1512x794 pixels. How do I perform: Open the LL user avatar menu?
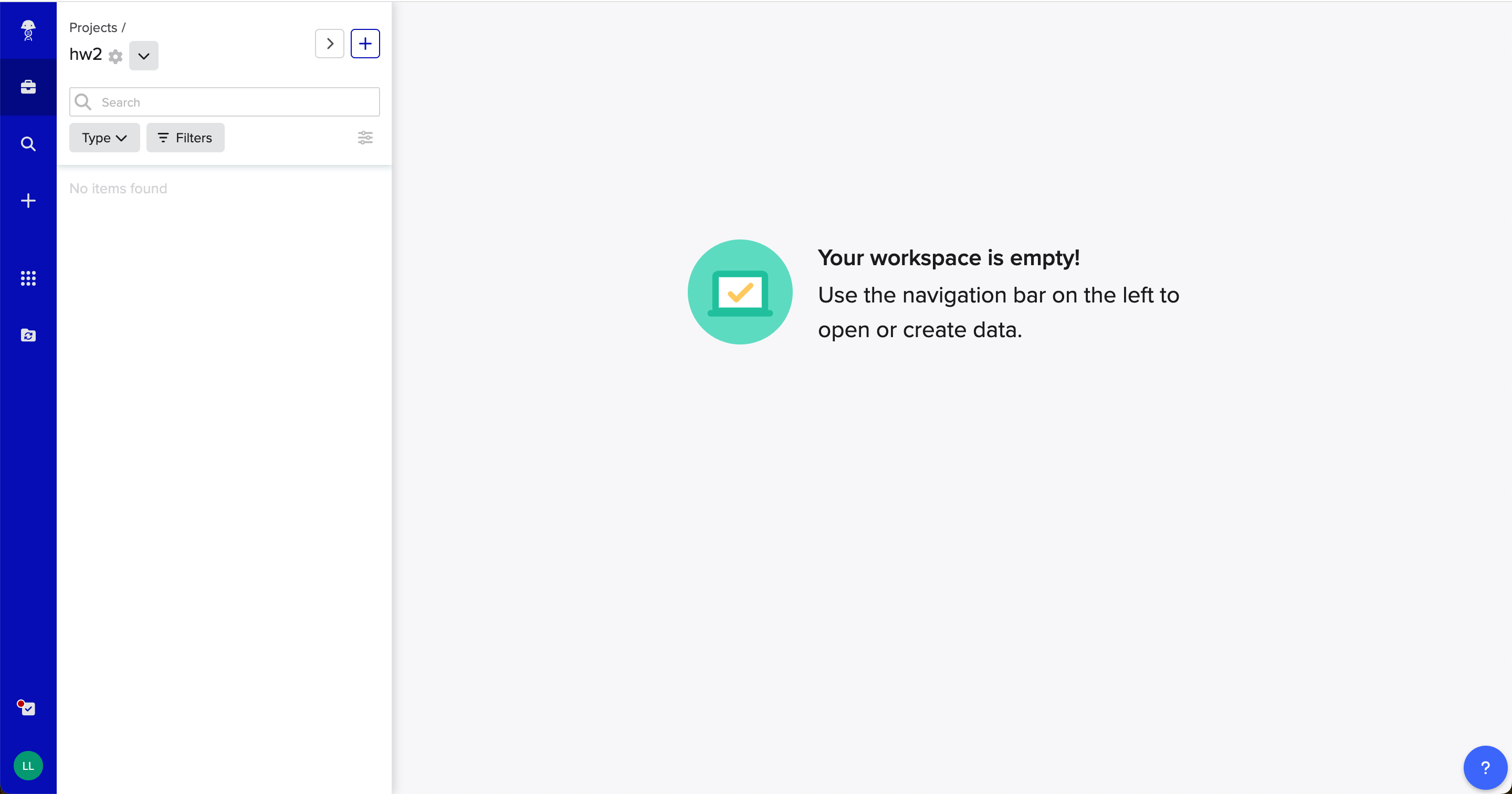(x=28, y=765)
